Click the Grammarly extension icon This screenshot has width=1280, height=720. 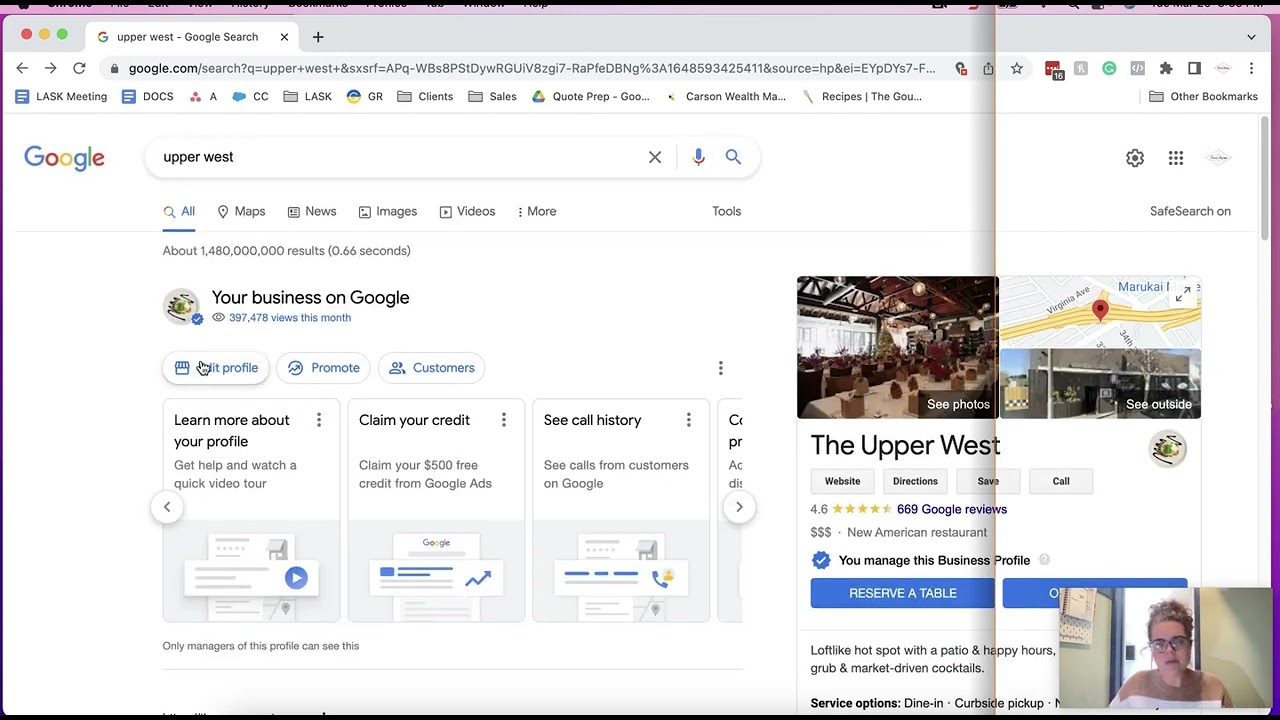[x=1109, y=68]
